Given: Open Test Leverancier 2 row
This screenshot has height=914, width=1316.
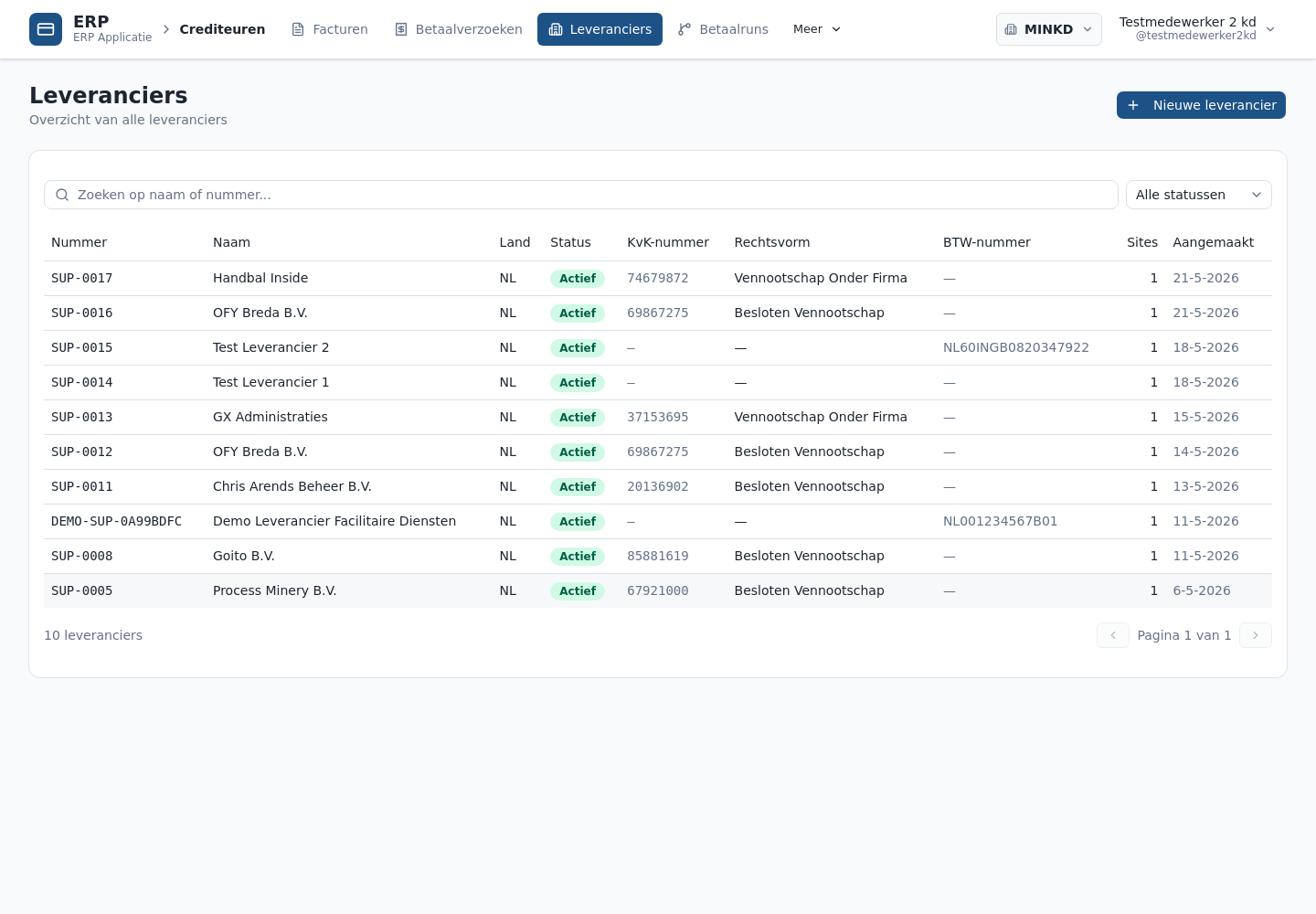Looking at the screenshot, I should (x=658, y=347).
